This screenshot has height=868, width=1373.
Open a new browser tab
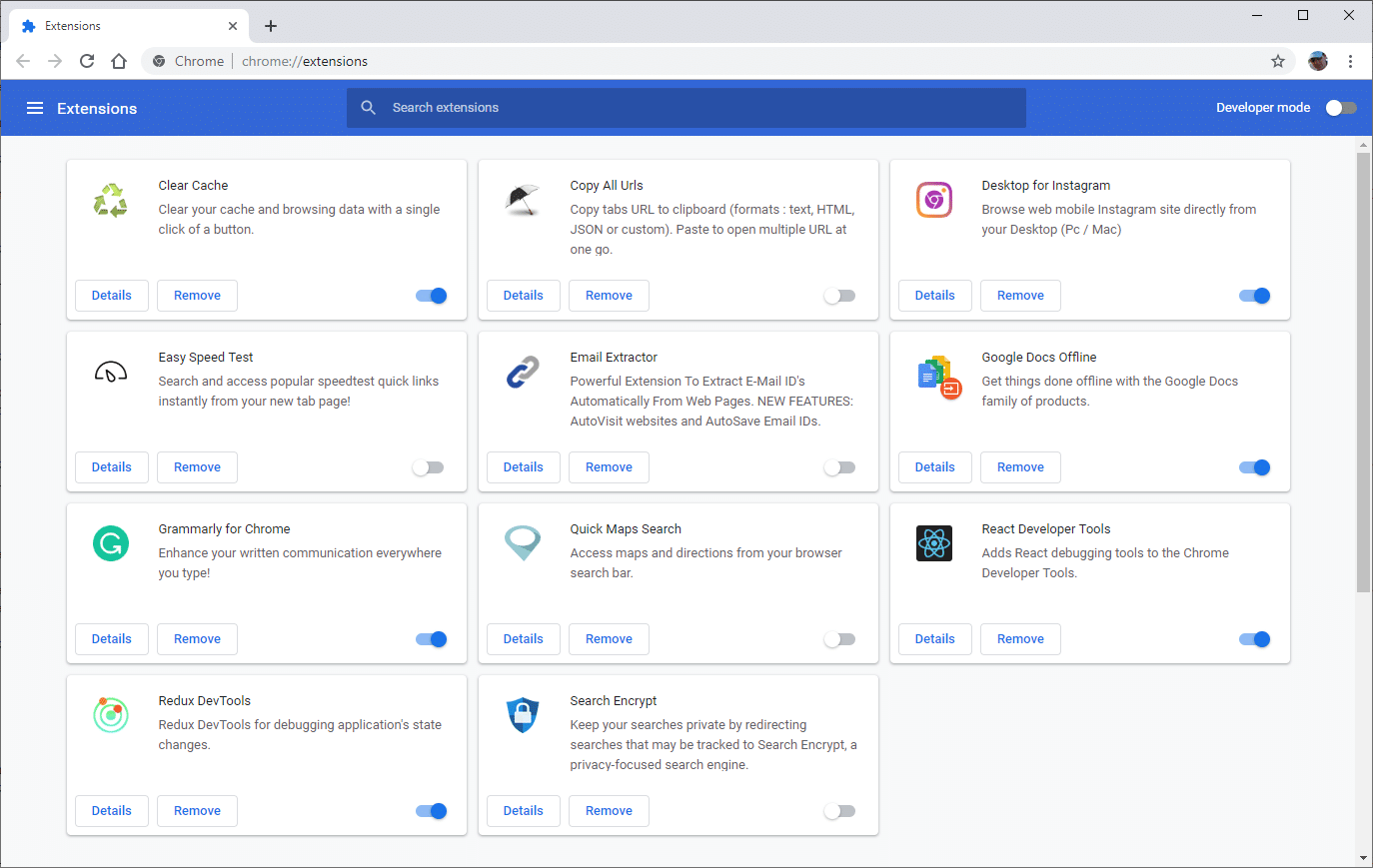(270, 25)
